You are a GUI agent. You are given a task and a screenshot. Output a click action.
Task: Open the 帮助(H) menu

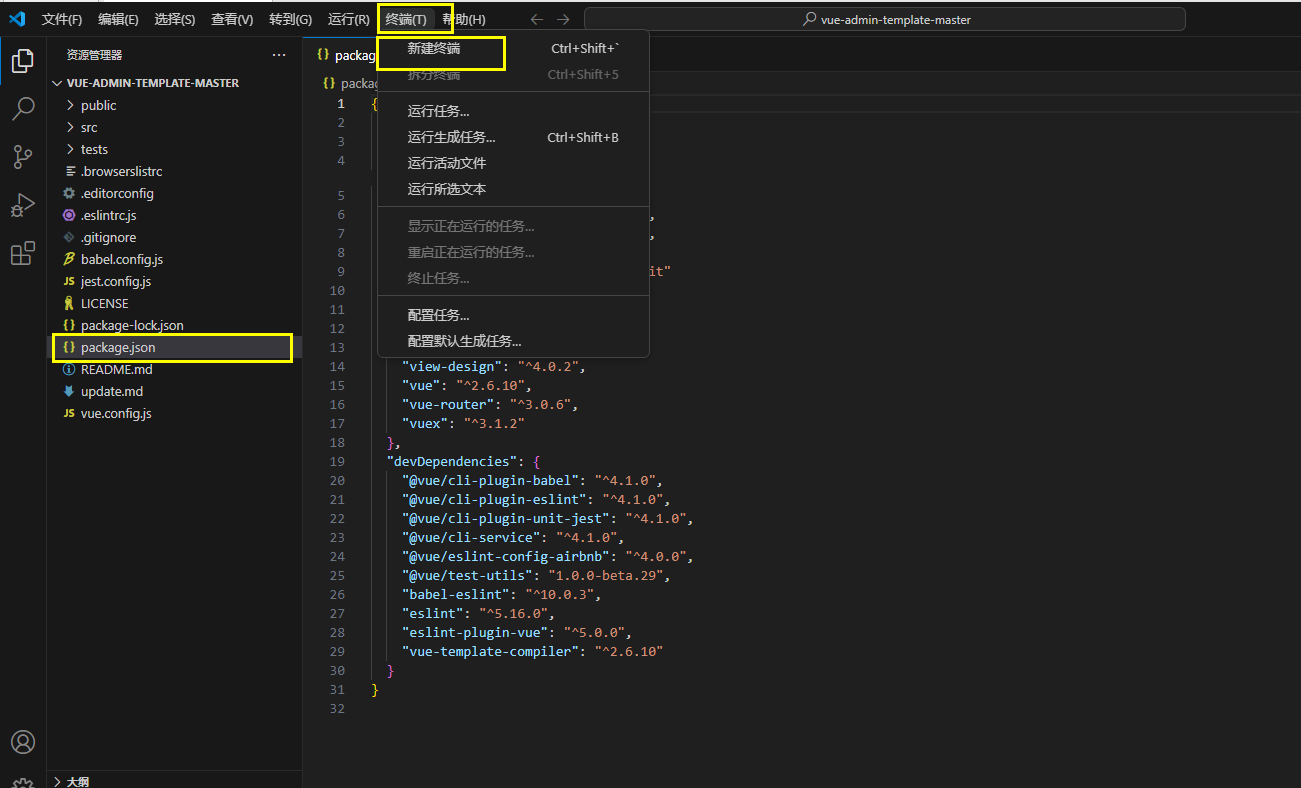(464, 19)
